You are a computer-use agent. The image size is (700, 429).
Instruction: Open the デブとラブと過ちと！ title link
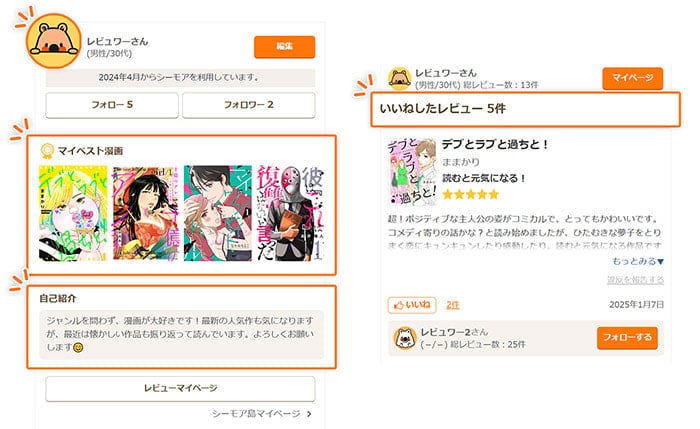click(495, 144)
